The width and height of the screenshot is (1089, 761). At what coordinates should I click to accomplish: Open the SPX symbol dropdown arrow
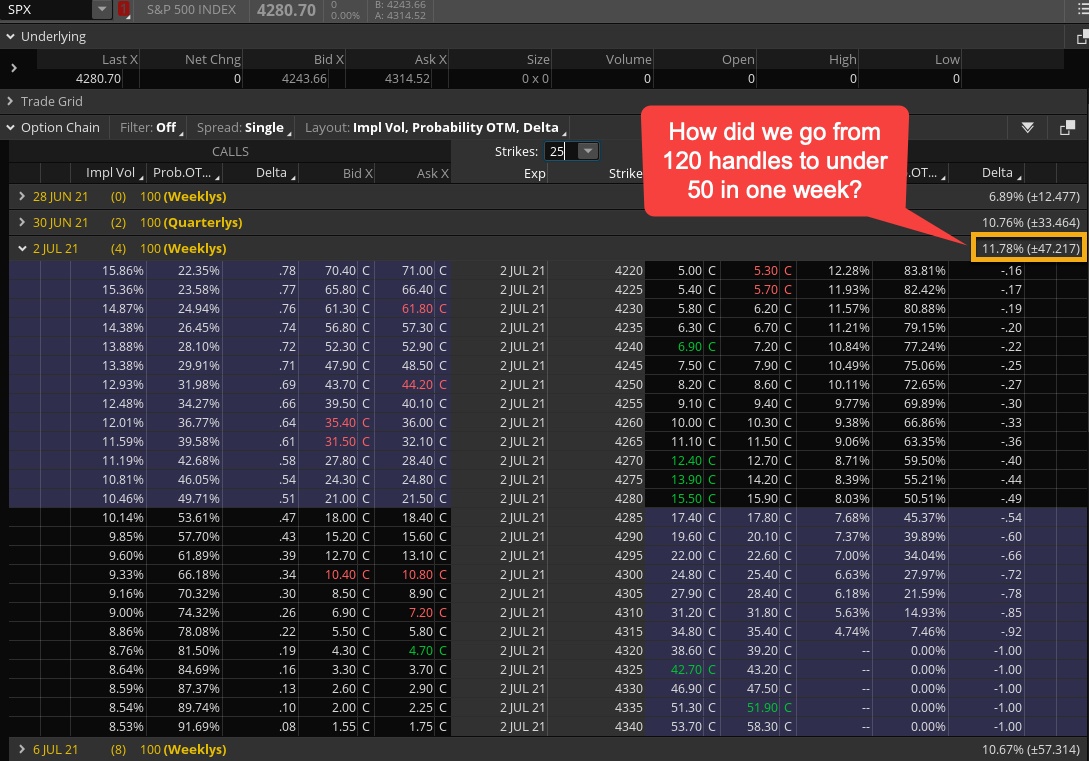click(102, 10)
